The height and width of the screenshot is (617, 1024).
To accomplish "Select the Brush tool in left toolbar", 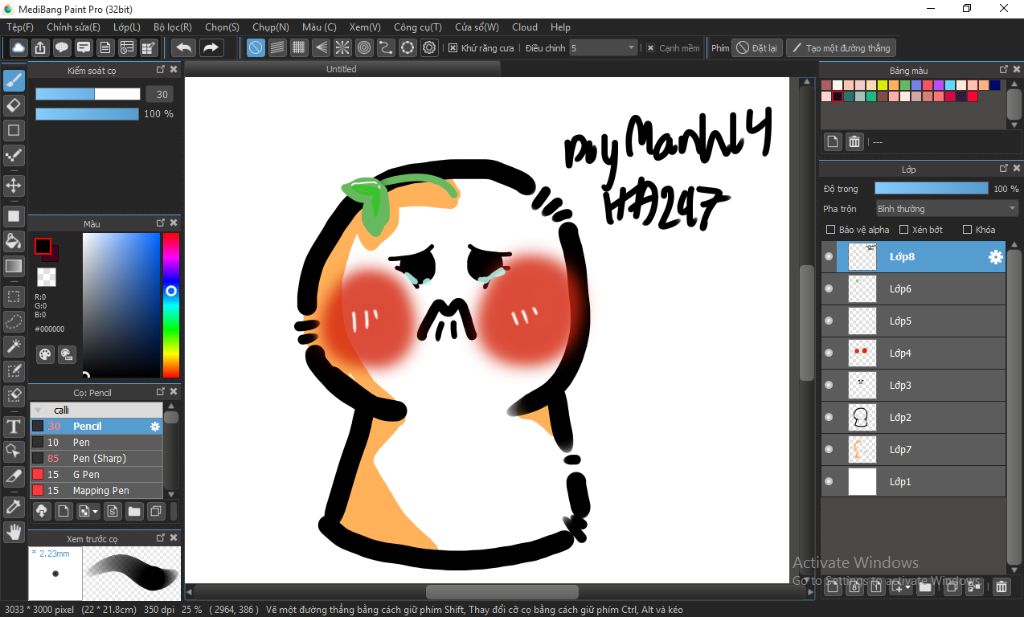I will [x=14, y=80].
